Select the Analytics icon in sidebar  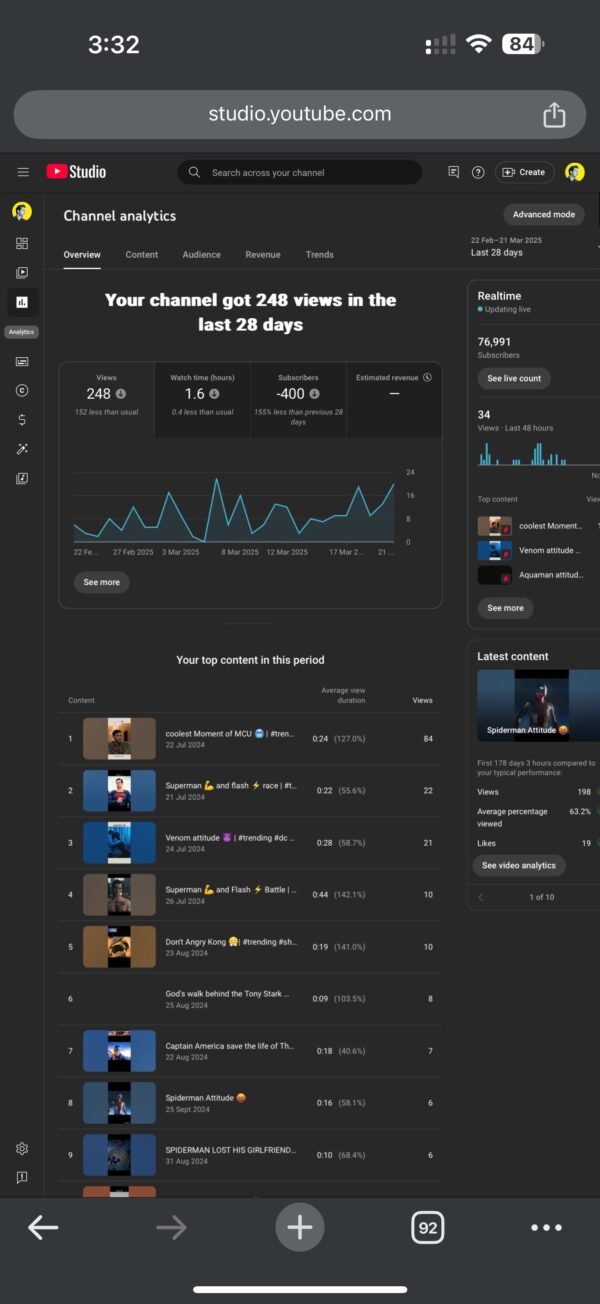click(22, 302)
